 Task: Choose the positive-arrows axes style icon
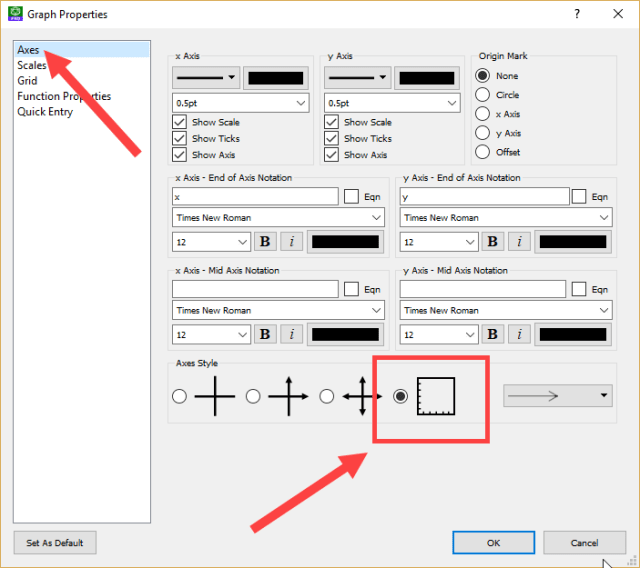tap(287, 396)
